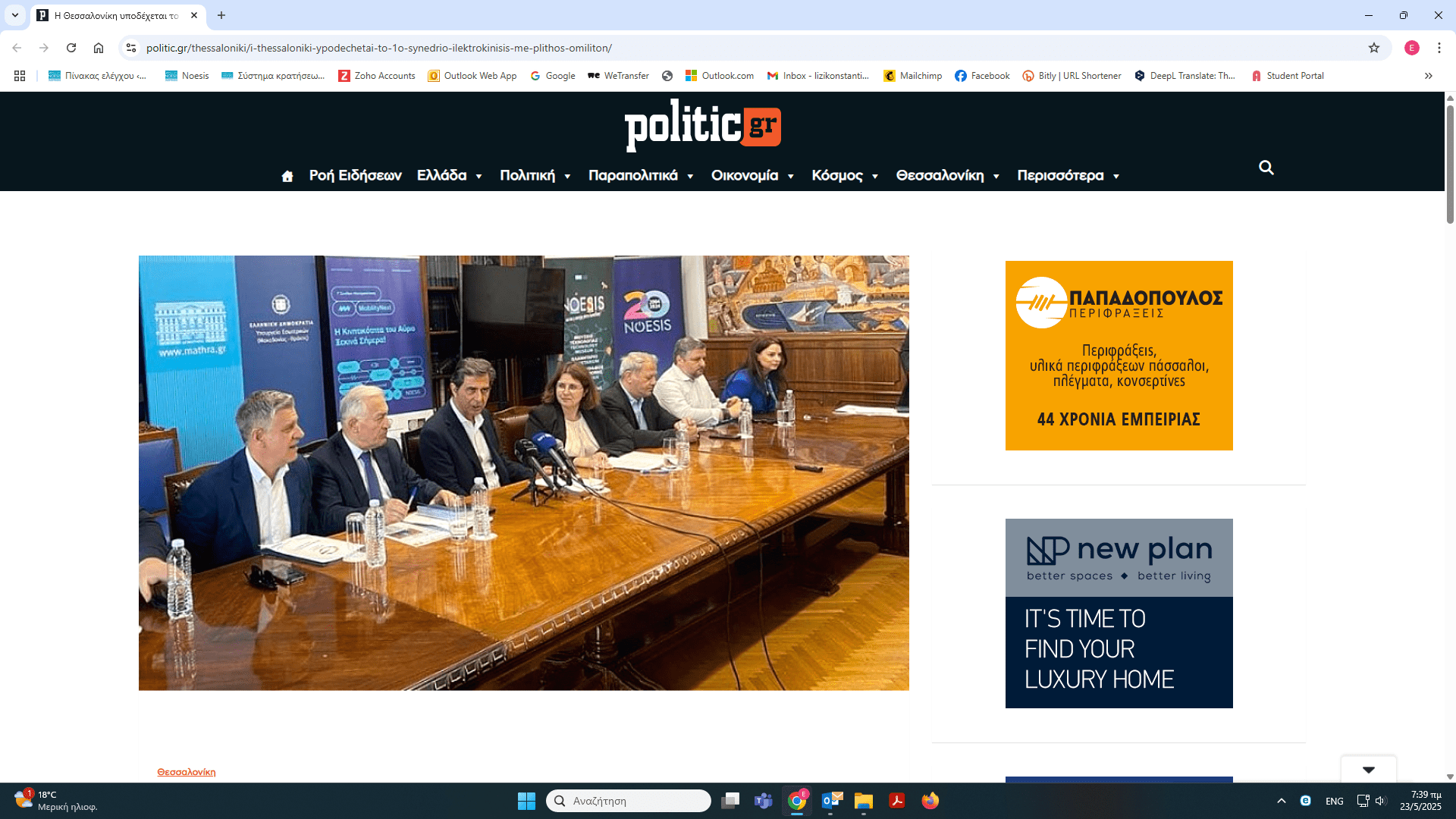
Task: Go to Ροή Ειδήσεων menu item
Action: pyautogui.click(x=355, y=176)
